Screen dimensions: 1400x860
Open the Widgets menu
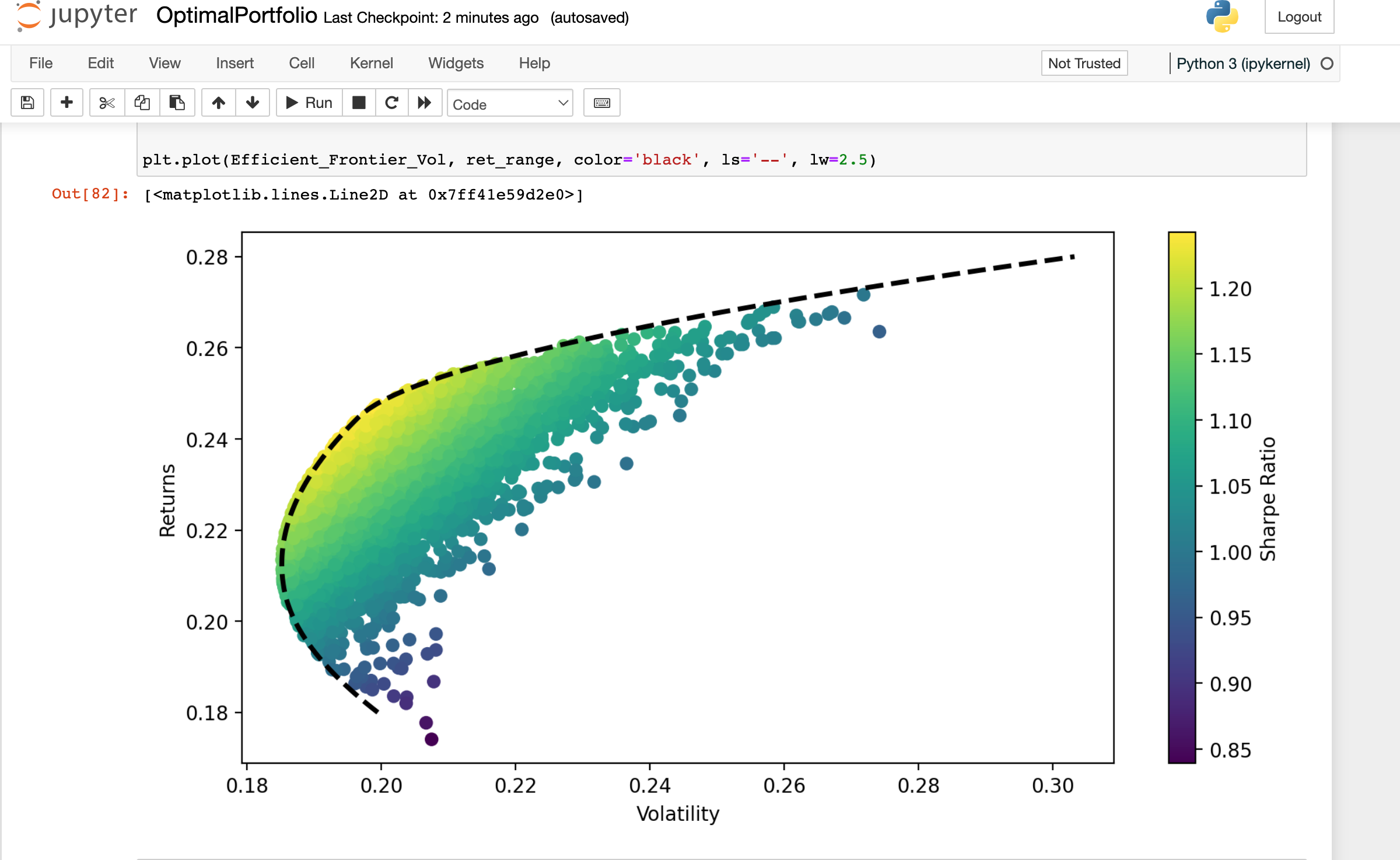(456, 63)
